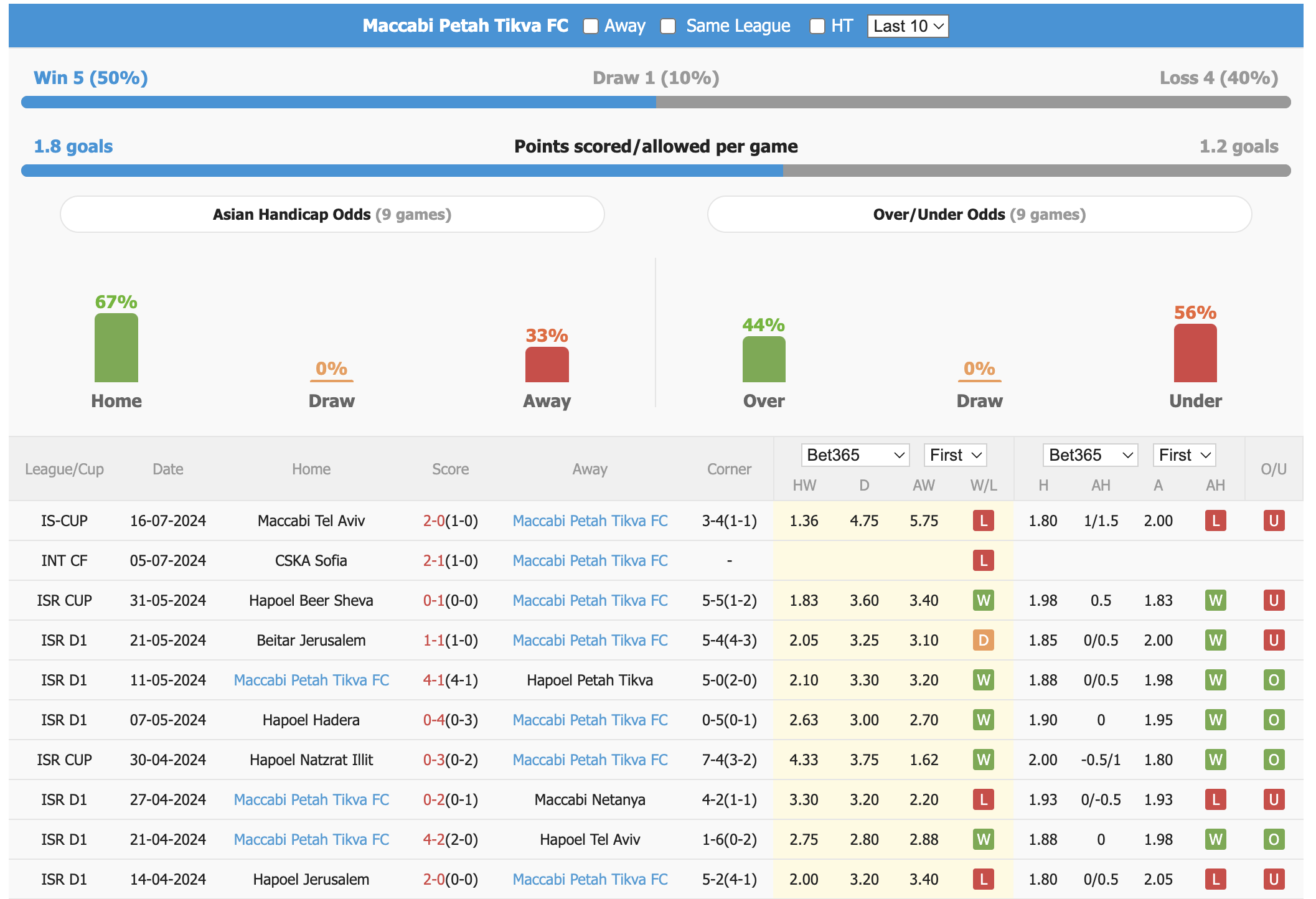
Task: Click the W/L badge in Hapoel Tel Aviv row
Action: [x=984, y=839]
